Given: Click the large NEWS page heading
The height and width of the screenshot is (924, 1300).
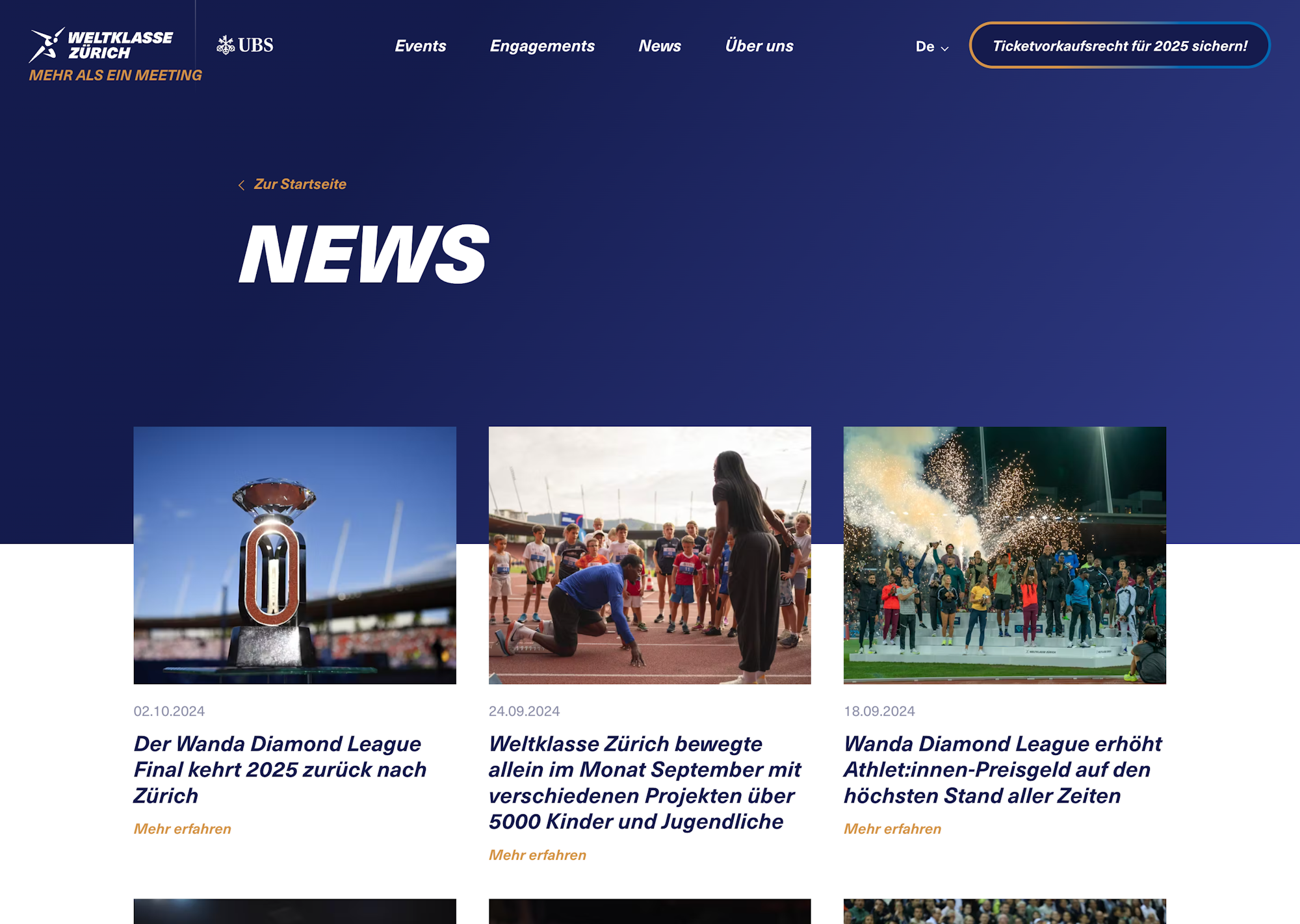Looking at the screenshot, I should (364, 254).
